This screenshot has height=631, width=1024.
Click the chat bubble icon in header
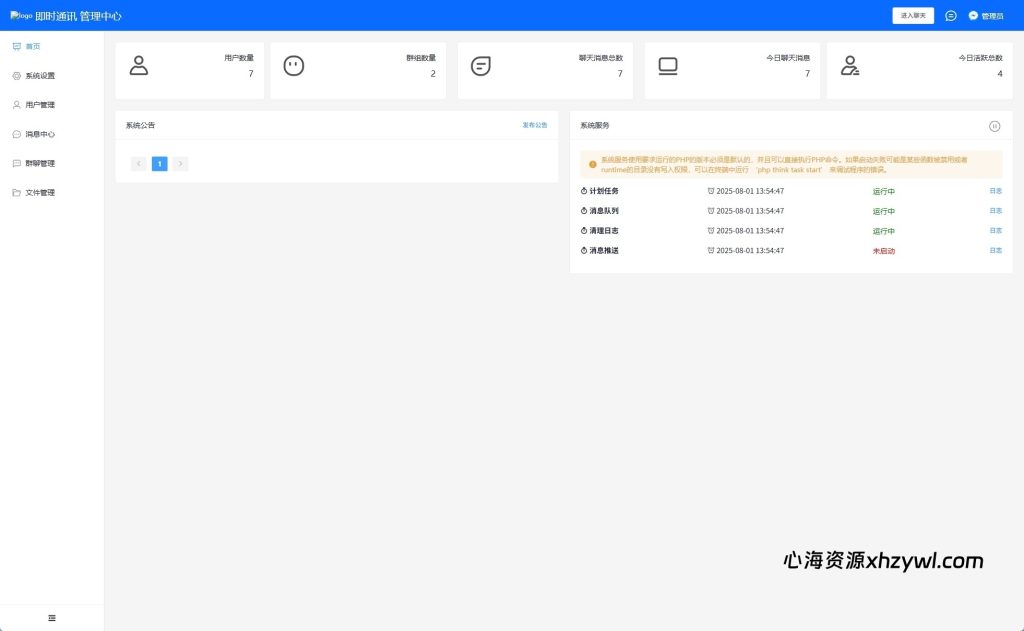[951, 16]
